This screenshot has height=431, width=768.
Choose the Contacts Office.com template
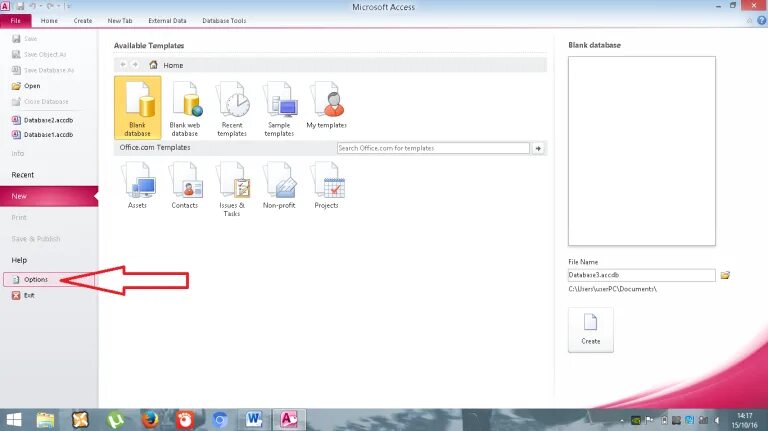point(185,185)
